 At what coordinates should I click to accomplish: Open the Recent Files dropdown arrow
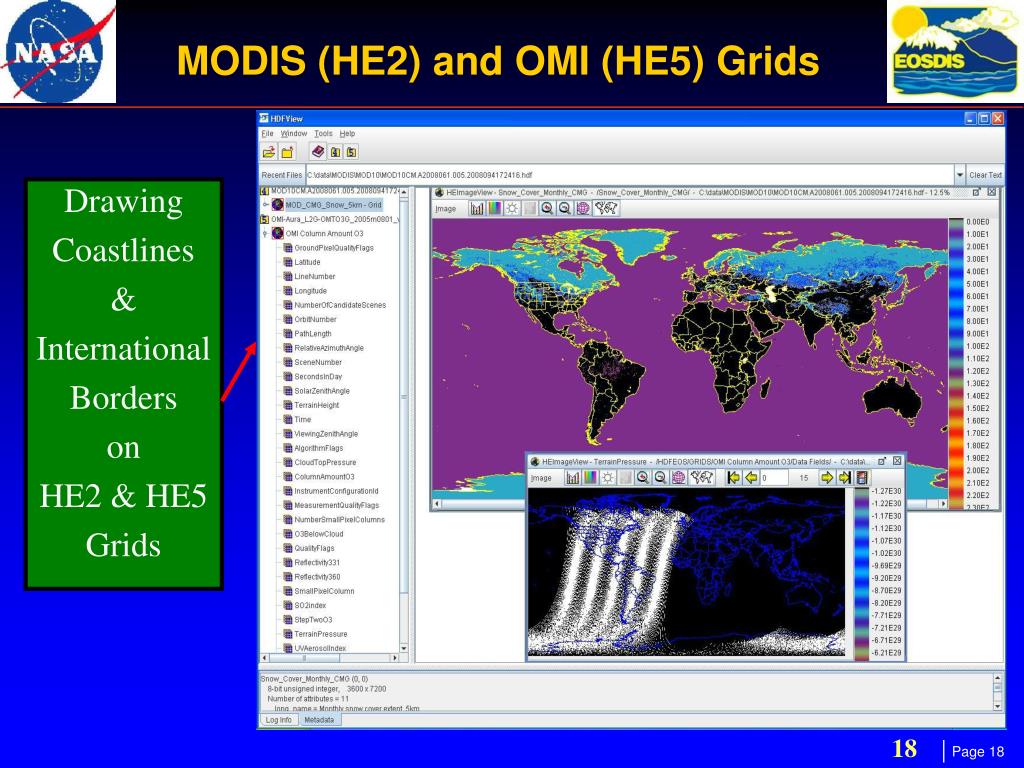pyautogui.click(x=959, y=175)
